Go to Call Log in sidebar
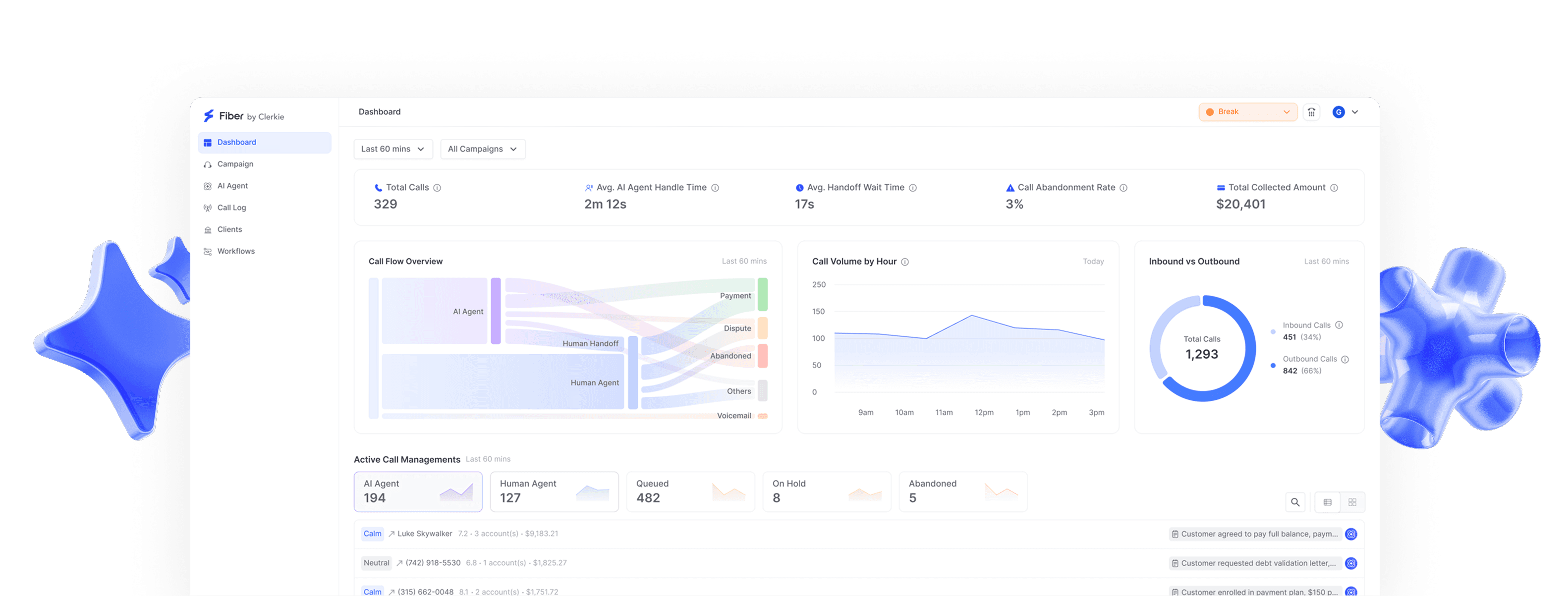The image size is (1568, 596). [x=231, y=208]
